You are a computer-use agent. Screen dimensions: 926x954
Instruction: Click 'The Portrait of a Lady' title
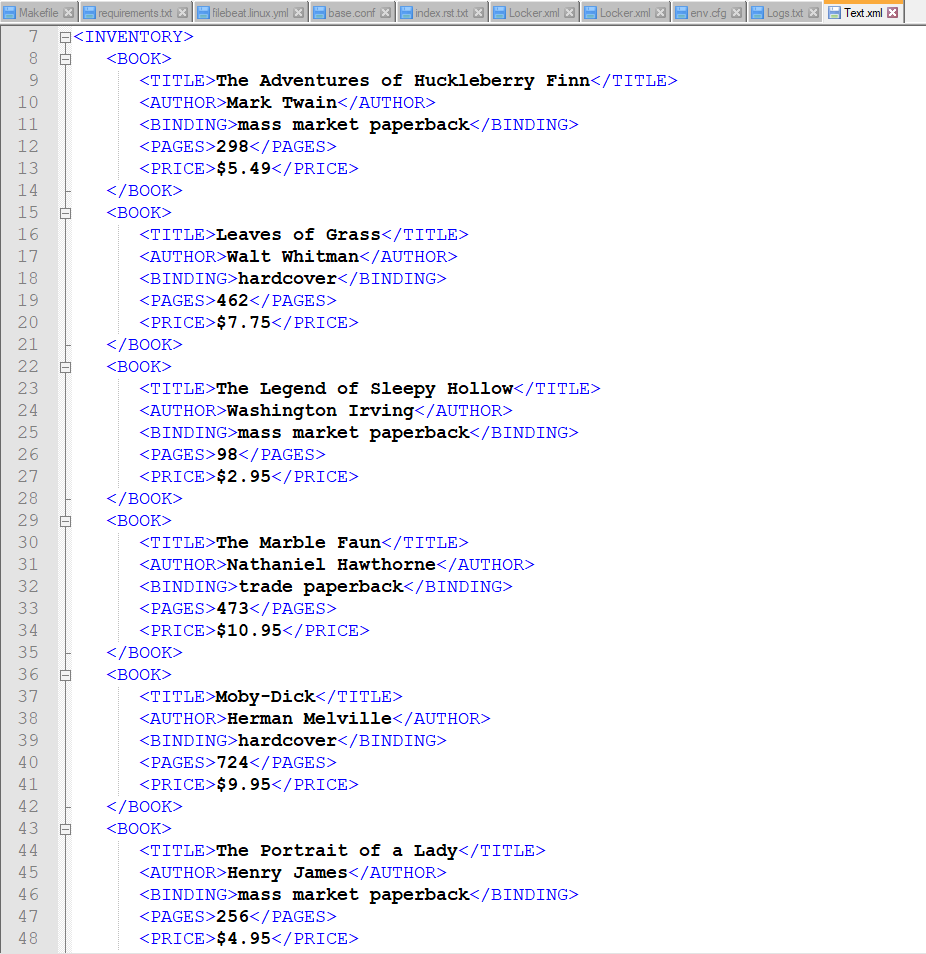(336, 851)
